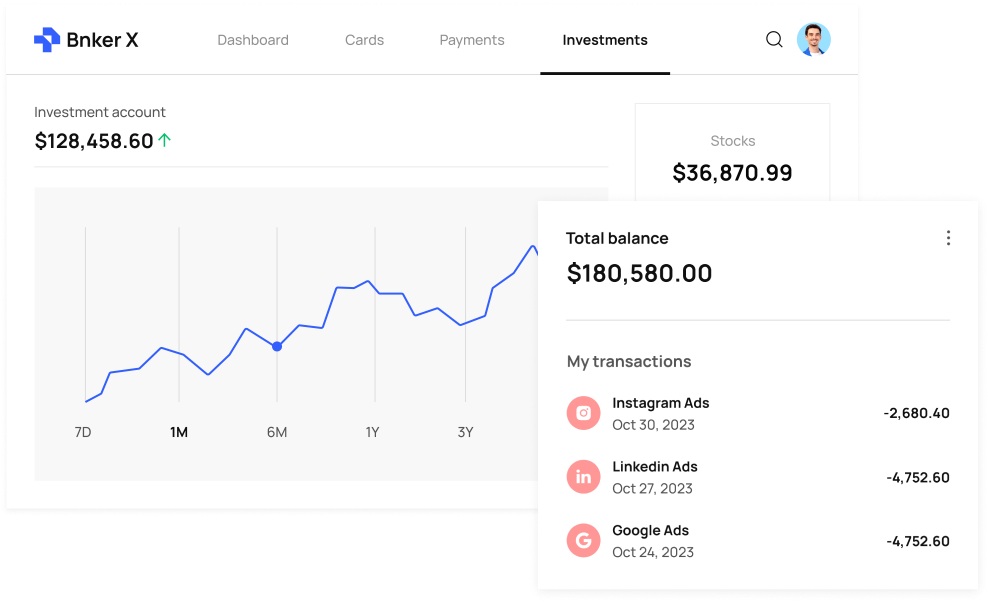This screenshot has height=604, width=990.
Task: Open the Stocks $36,870.99 card
Action: coord(732,153)
